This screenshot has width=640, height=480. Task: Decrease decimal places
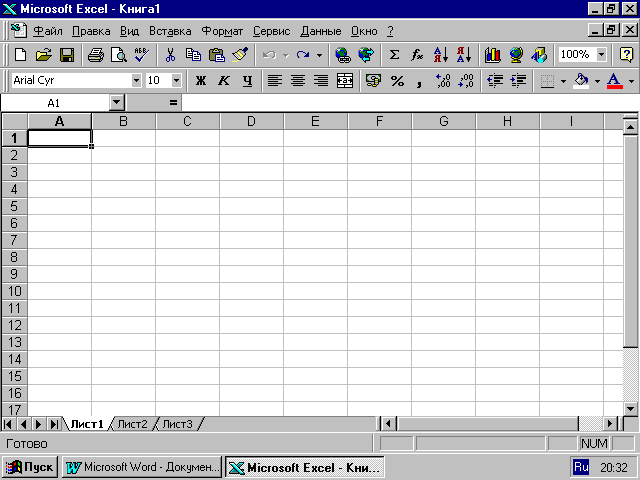[x=466, y=80]
